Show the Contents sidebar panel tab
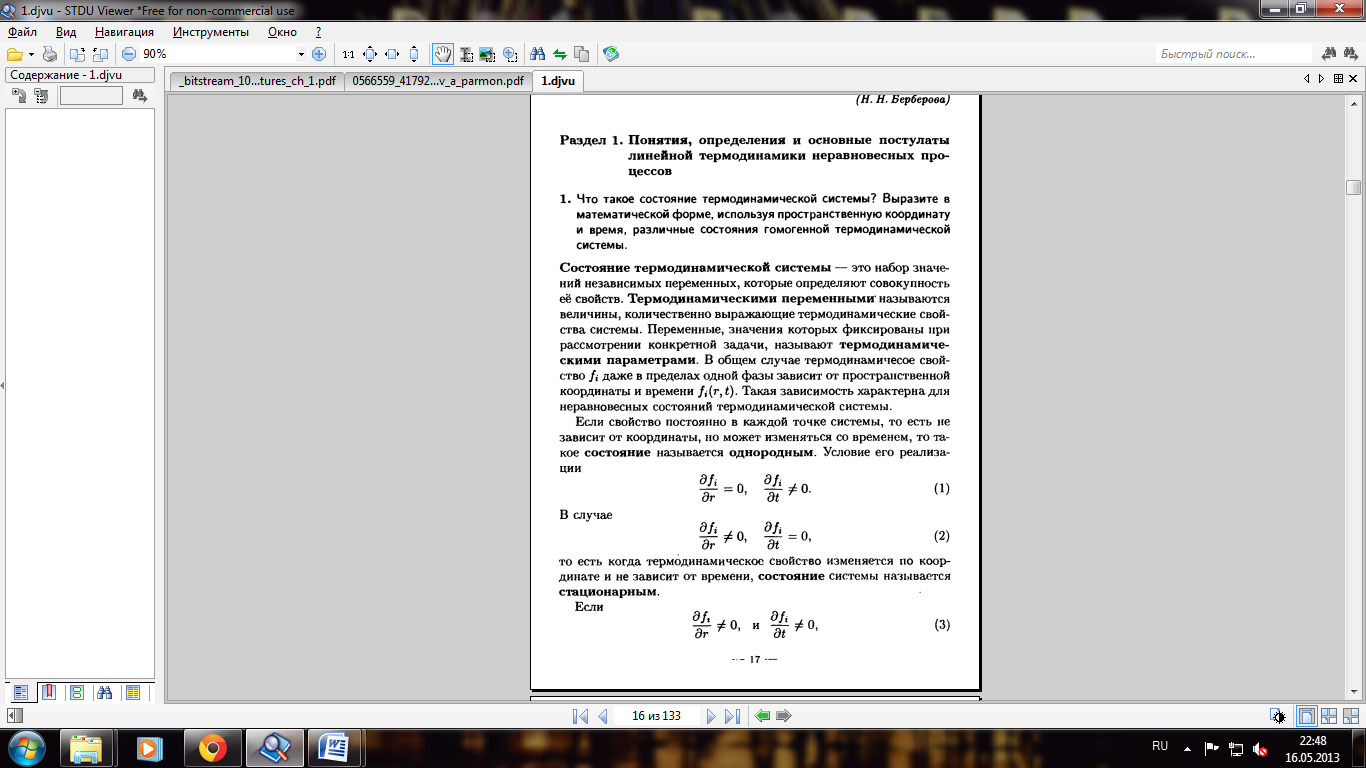The width and height of the screenshot is (1366, 768). click(21, 692)
